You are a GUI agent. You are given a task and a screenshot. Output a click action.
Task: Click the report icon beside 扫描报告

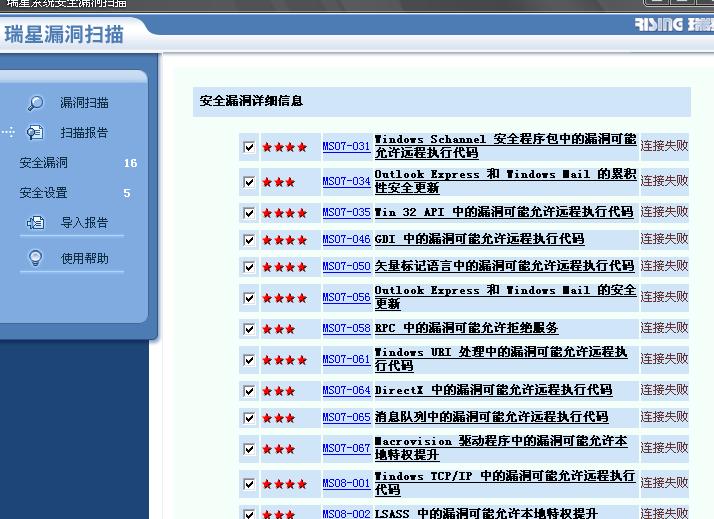35,132
